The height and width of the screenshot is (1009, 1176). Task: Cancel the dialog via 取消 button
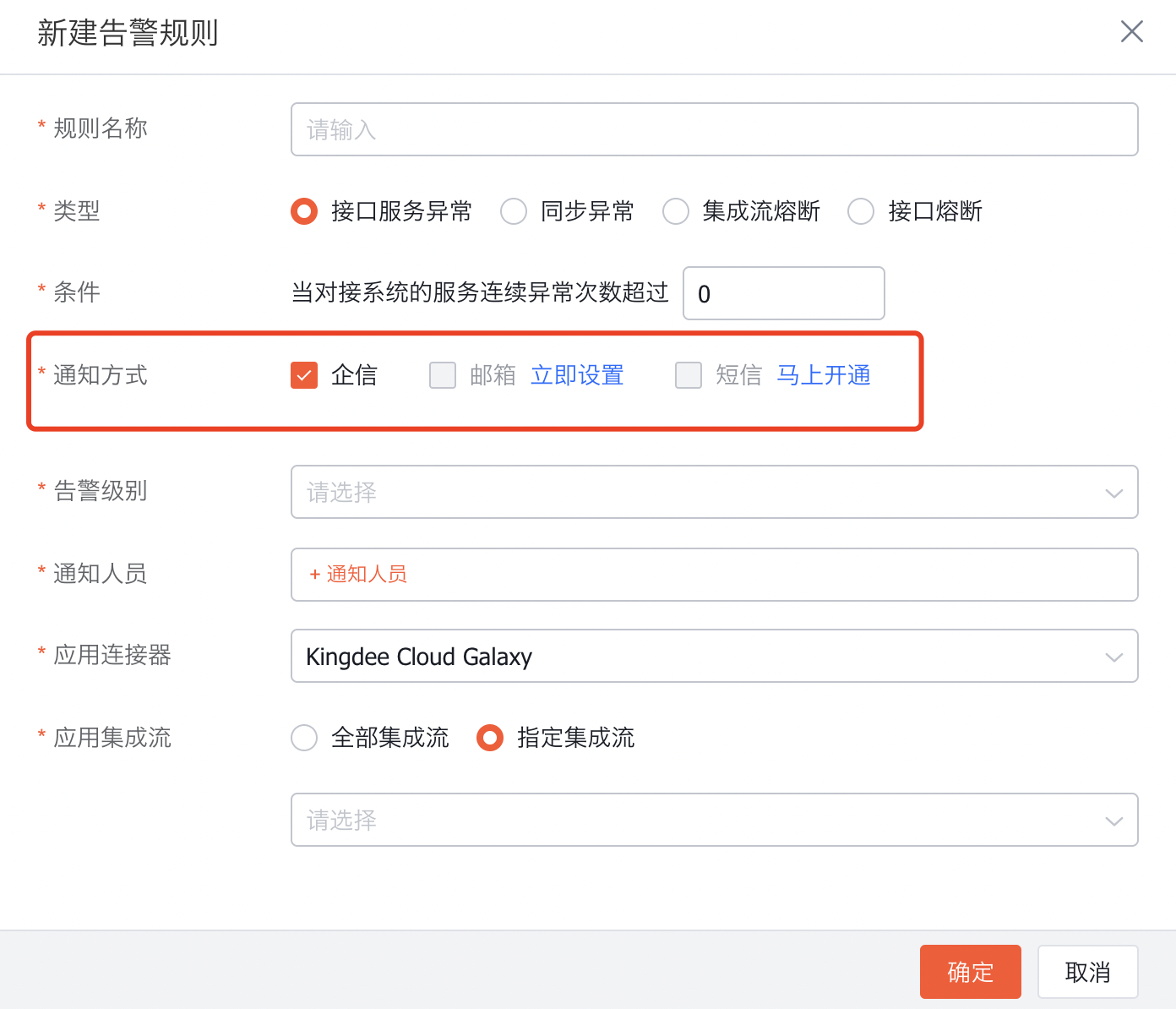coord(1087,972)
